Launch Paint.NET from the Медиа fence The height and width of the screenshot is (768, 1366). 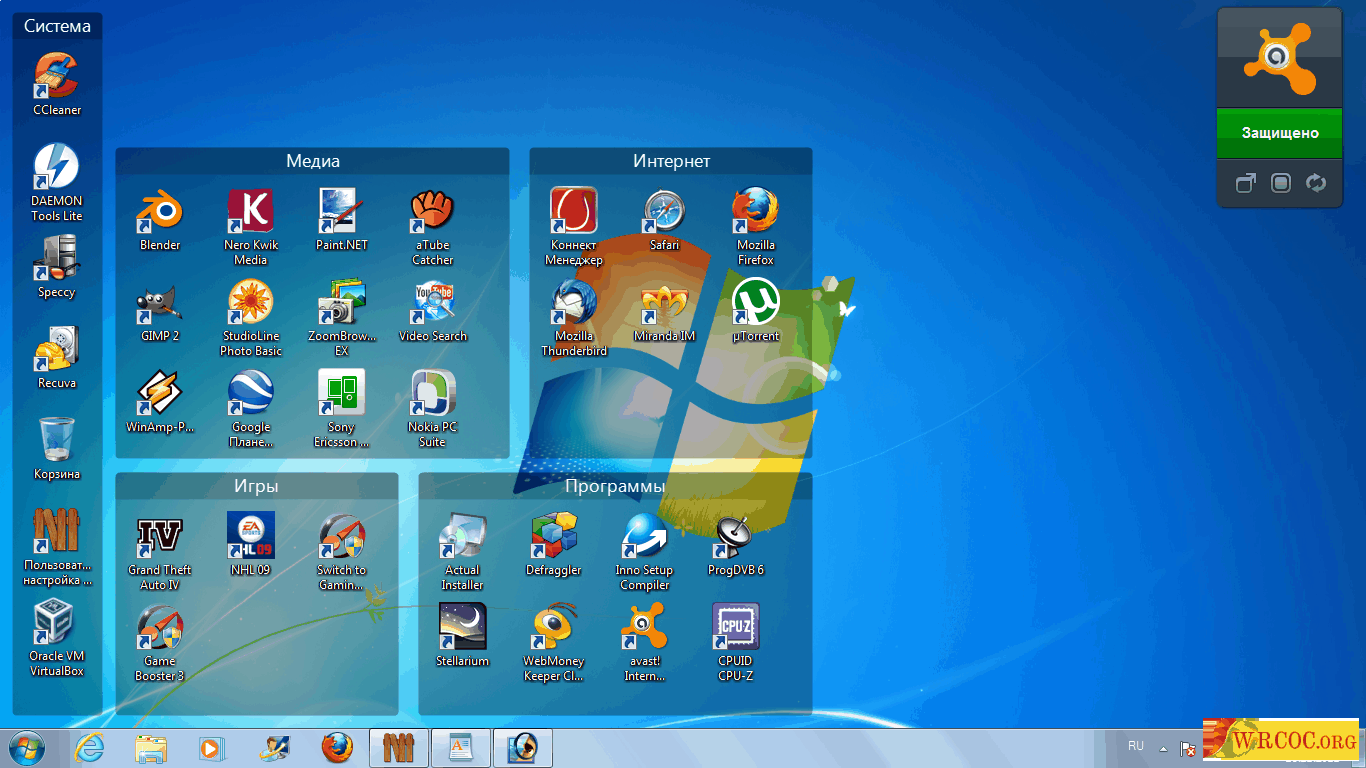[x=342, y=220]
